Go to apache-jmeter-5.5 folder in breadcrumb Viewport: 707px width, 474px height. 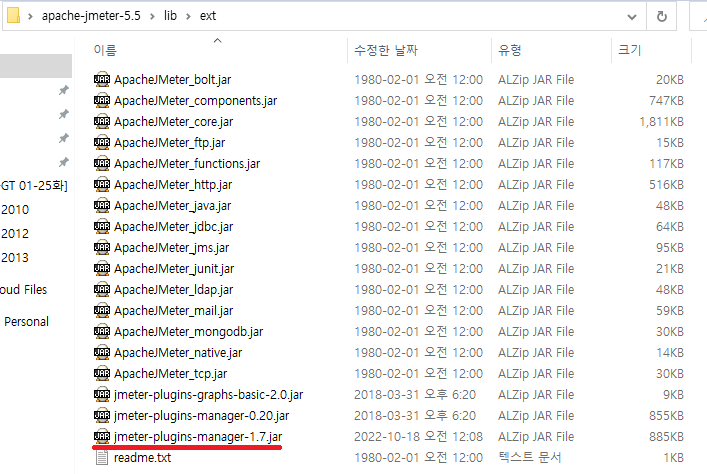91,16
